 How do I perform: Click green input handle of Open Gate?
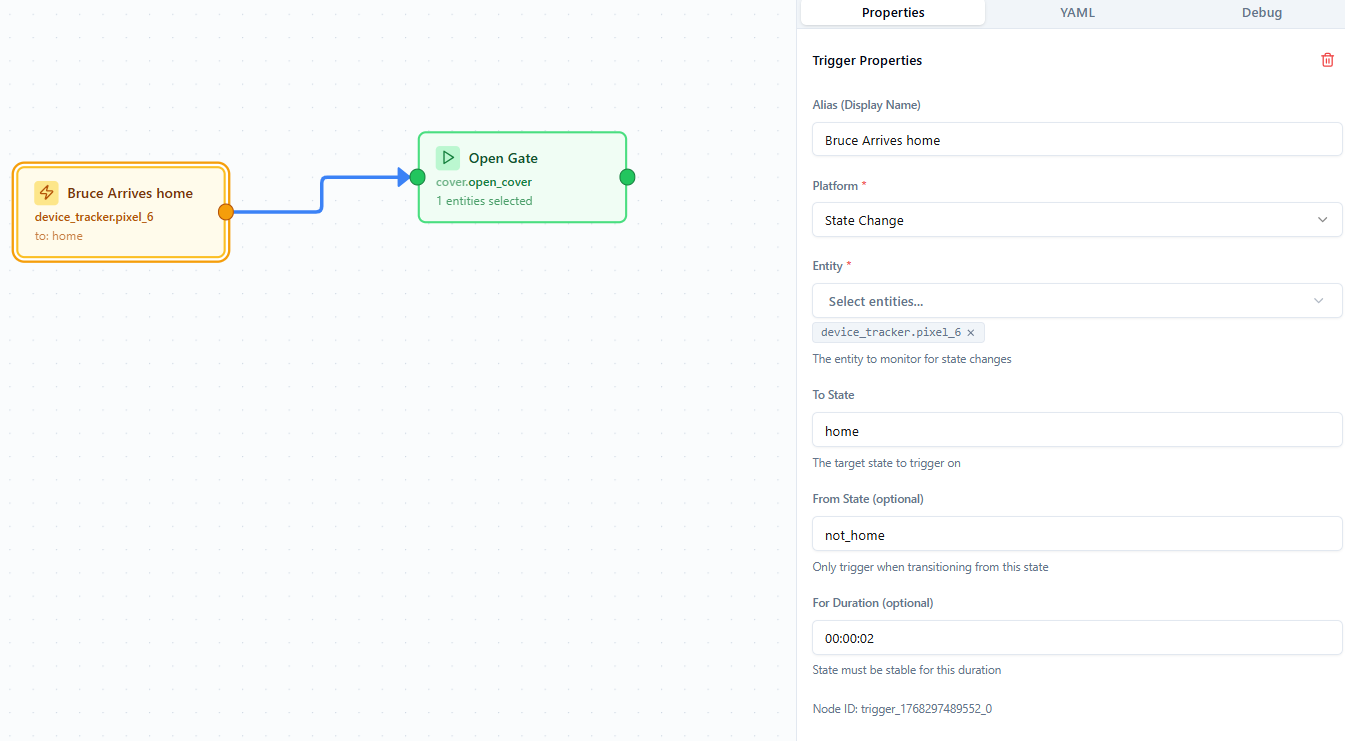(x=418, y=177)
